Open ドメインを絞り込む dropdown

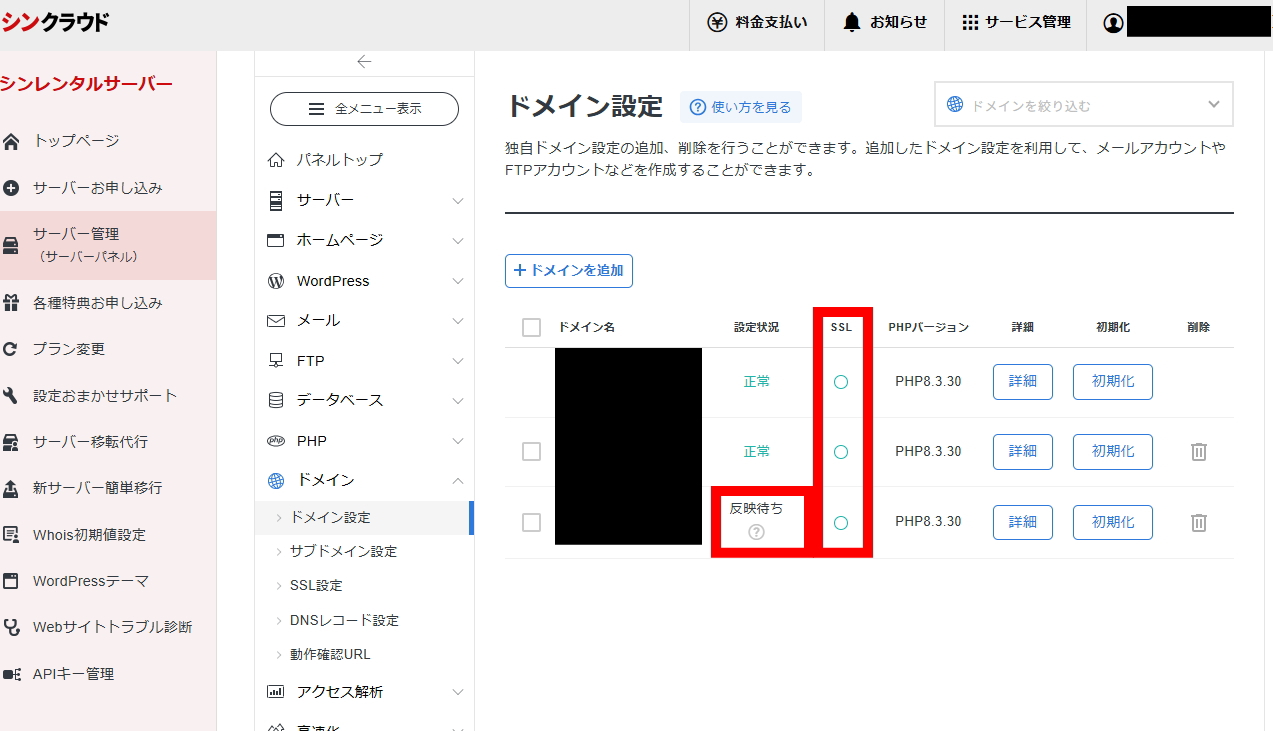click(1084, 104)
